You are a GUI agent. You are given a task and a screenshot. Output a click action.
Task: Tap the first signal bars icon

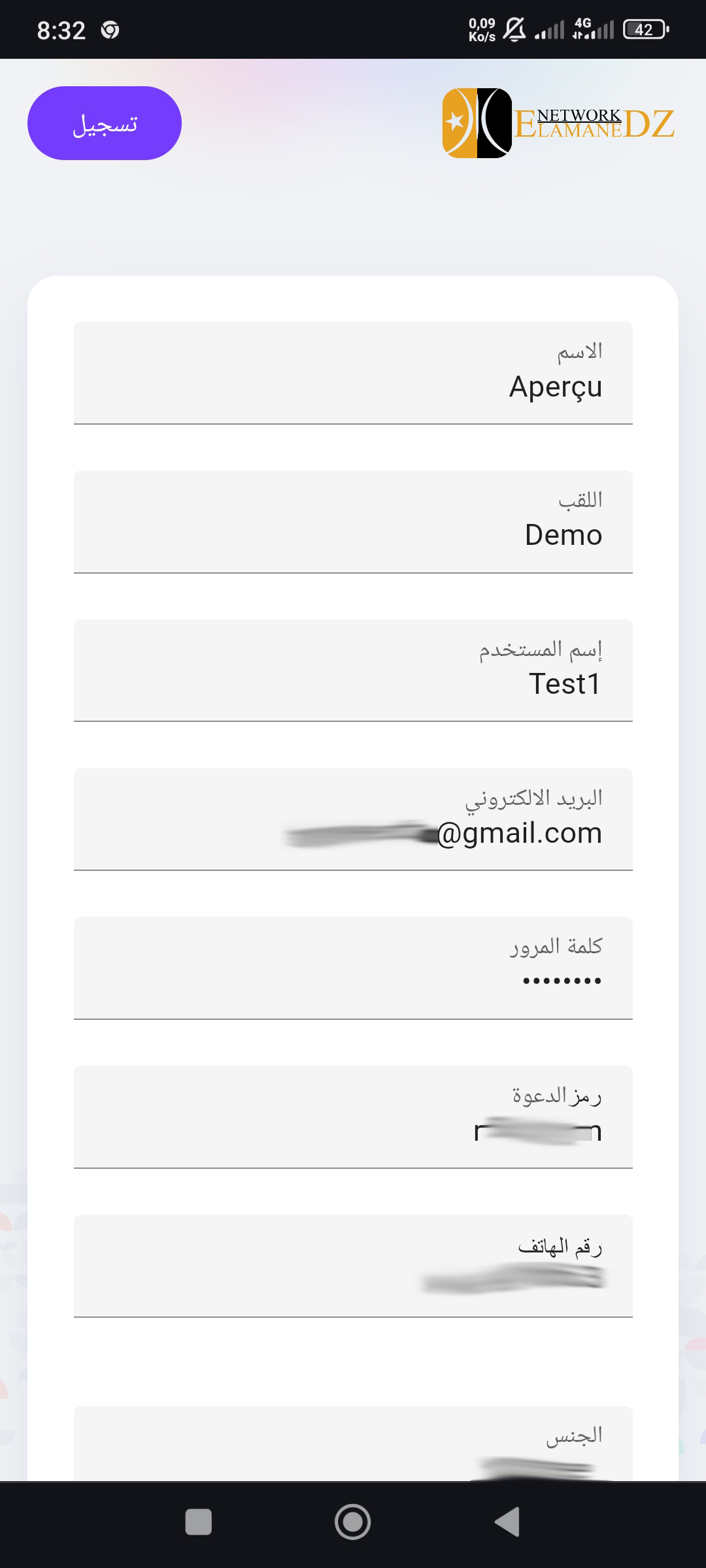tap(549, 30)
